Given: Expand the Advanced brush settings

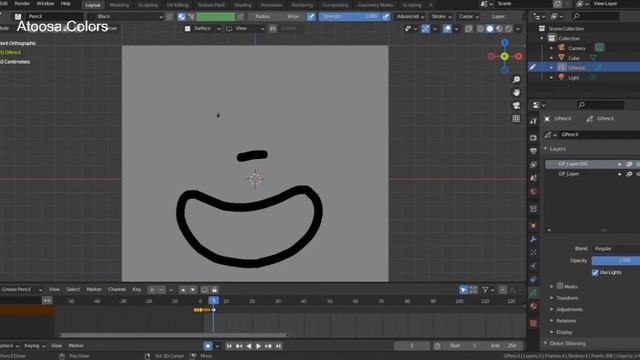Looking at the screenshot, I should pos(410,16).
